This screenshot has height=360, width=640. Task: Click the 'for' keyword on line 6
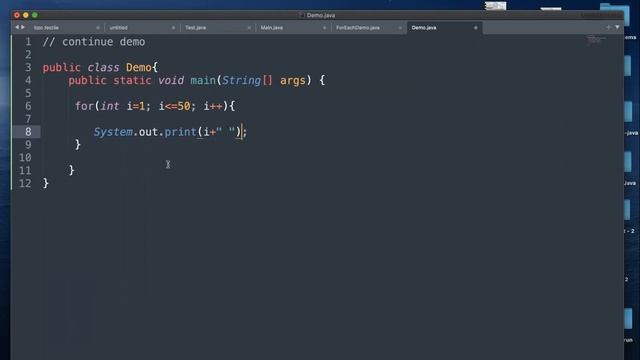point(84,106)
